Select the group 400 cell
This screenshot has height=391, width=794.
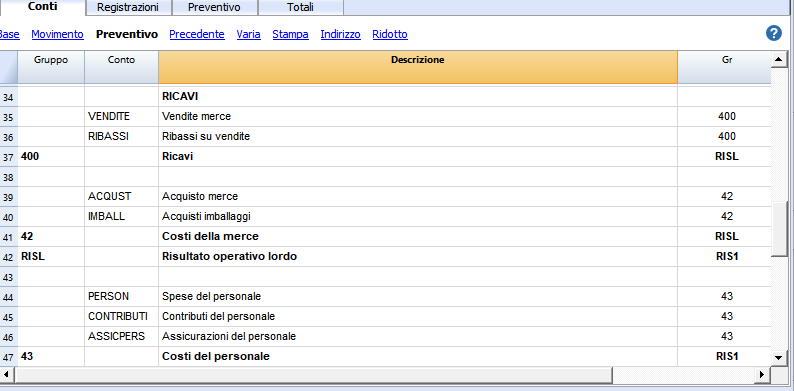[x=51, y=157]
